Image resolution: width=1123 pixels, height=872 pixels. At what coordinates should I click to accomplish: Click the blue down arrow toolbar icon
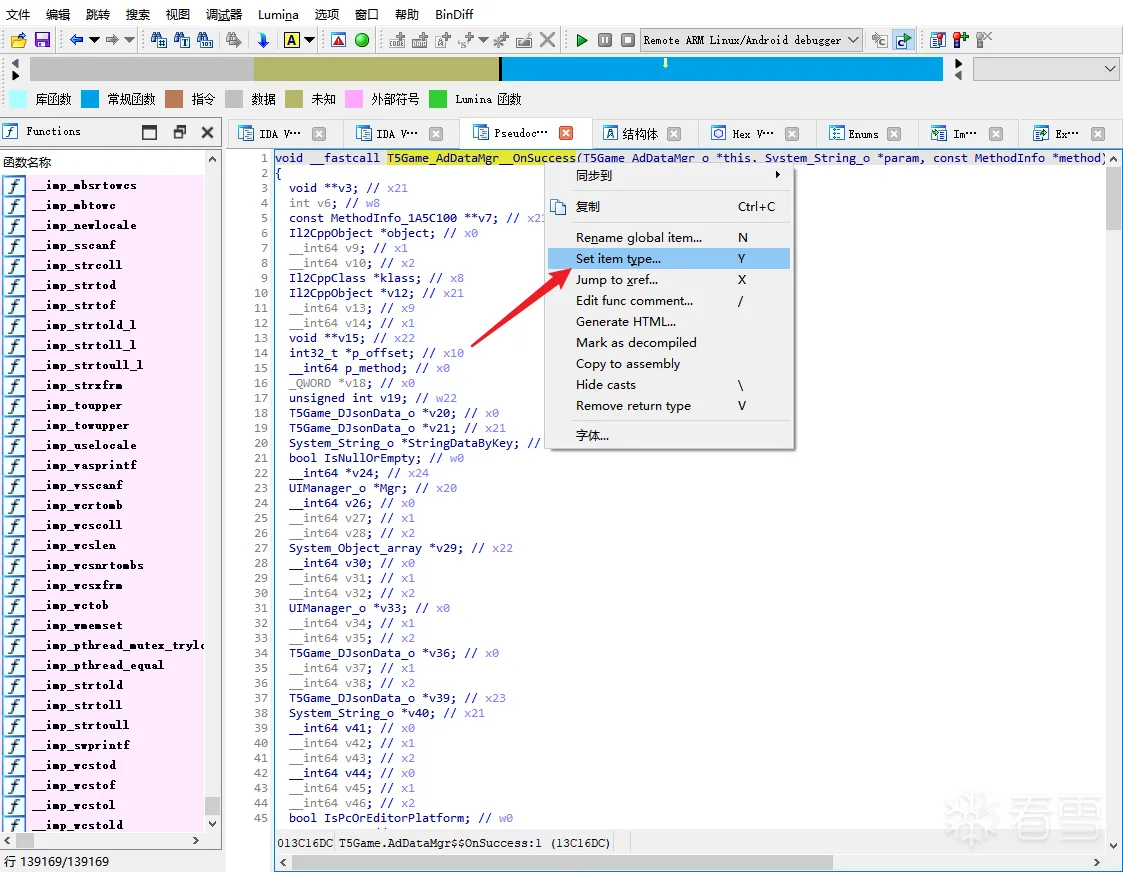pos(263,40)
